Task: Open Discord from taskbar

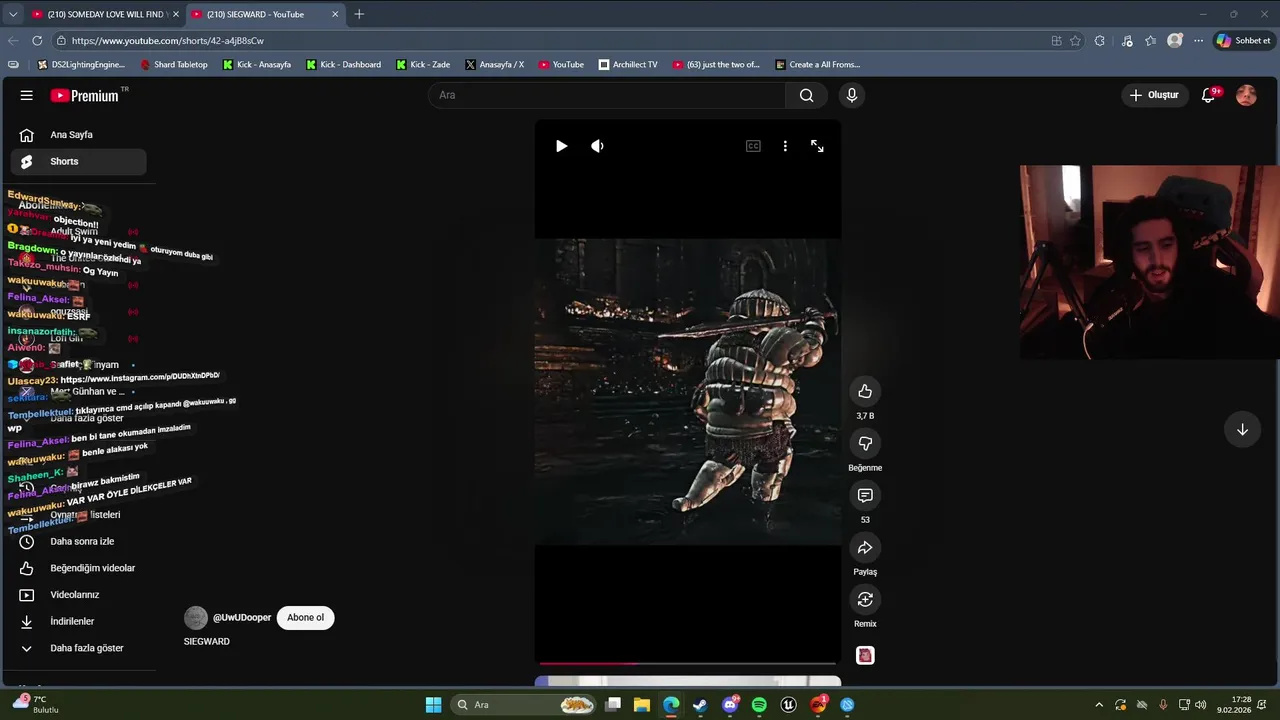Action: pos(730,705)
